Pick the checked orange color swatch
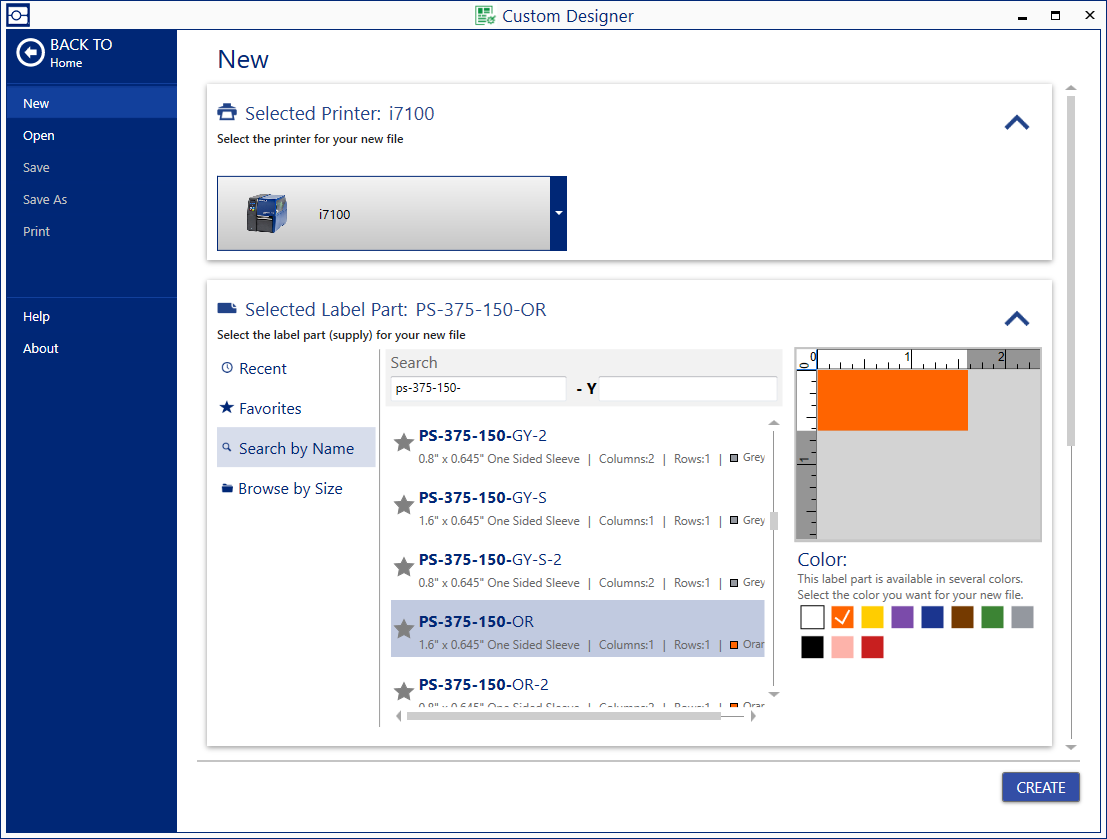The image size is (1107, 839). [842, 617]
